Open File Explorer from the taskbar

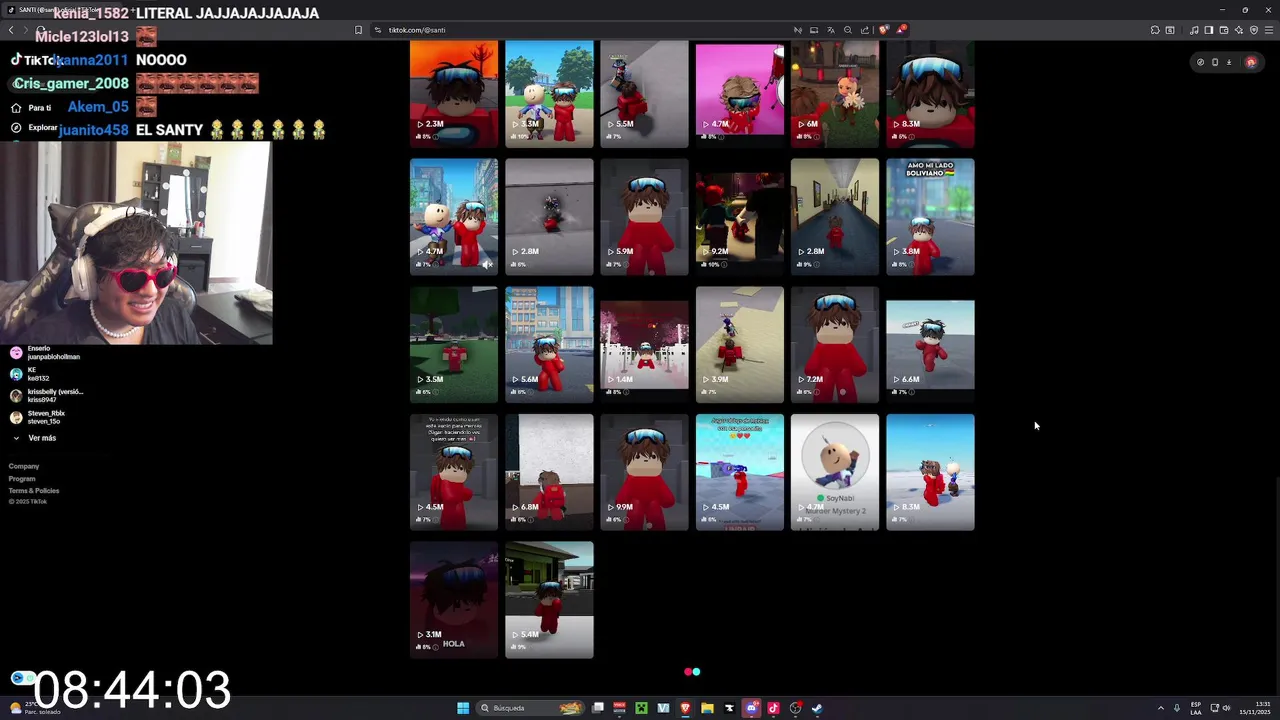point(707,708)
